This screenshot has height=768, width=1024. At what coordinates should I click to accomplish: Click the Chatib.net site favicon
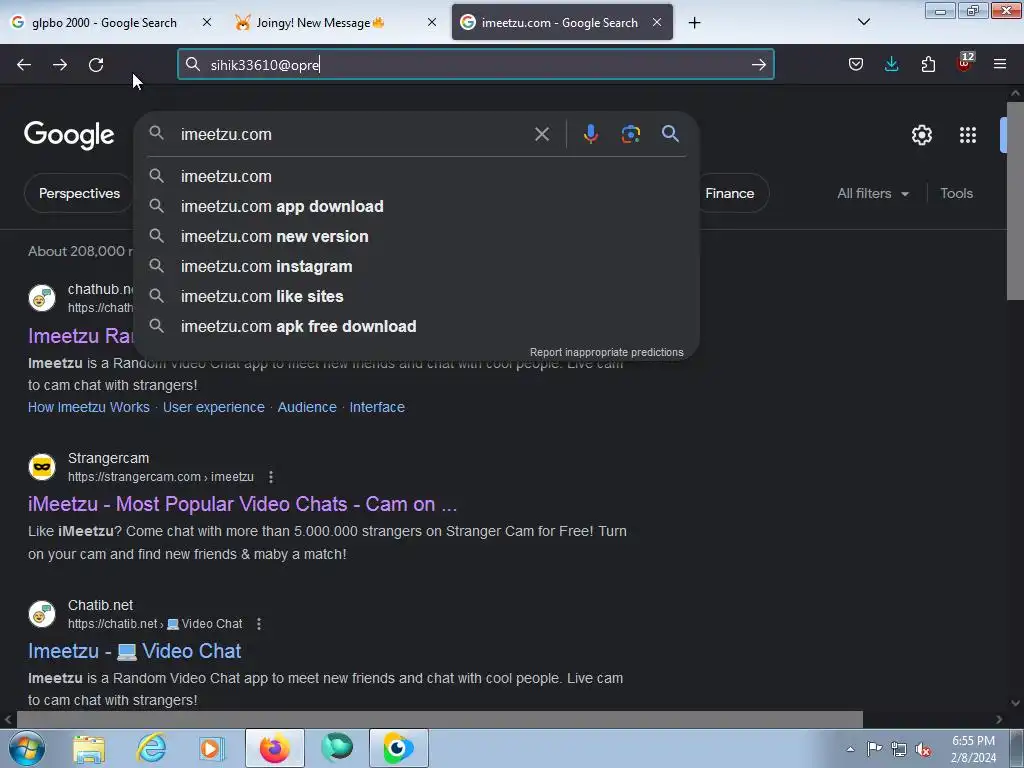tap(42, 614)
